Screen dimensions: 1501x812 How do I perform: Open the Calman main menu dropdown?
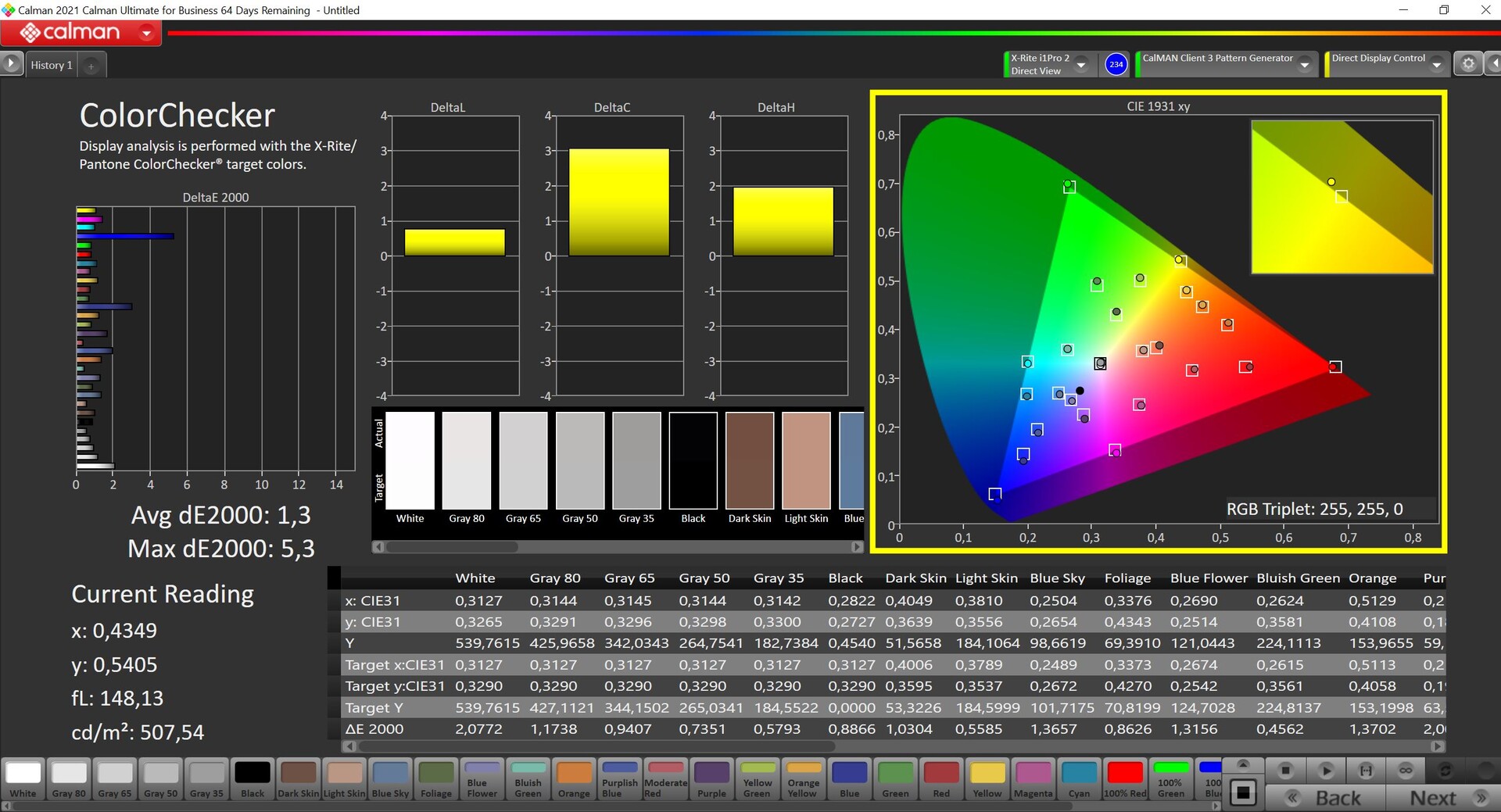pos(146,33)
